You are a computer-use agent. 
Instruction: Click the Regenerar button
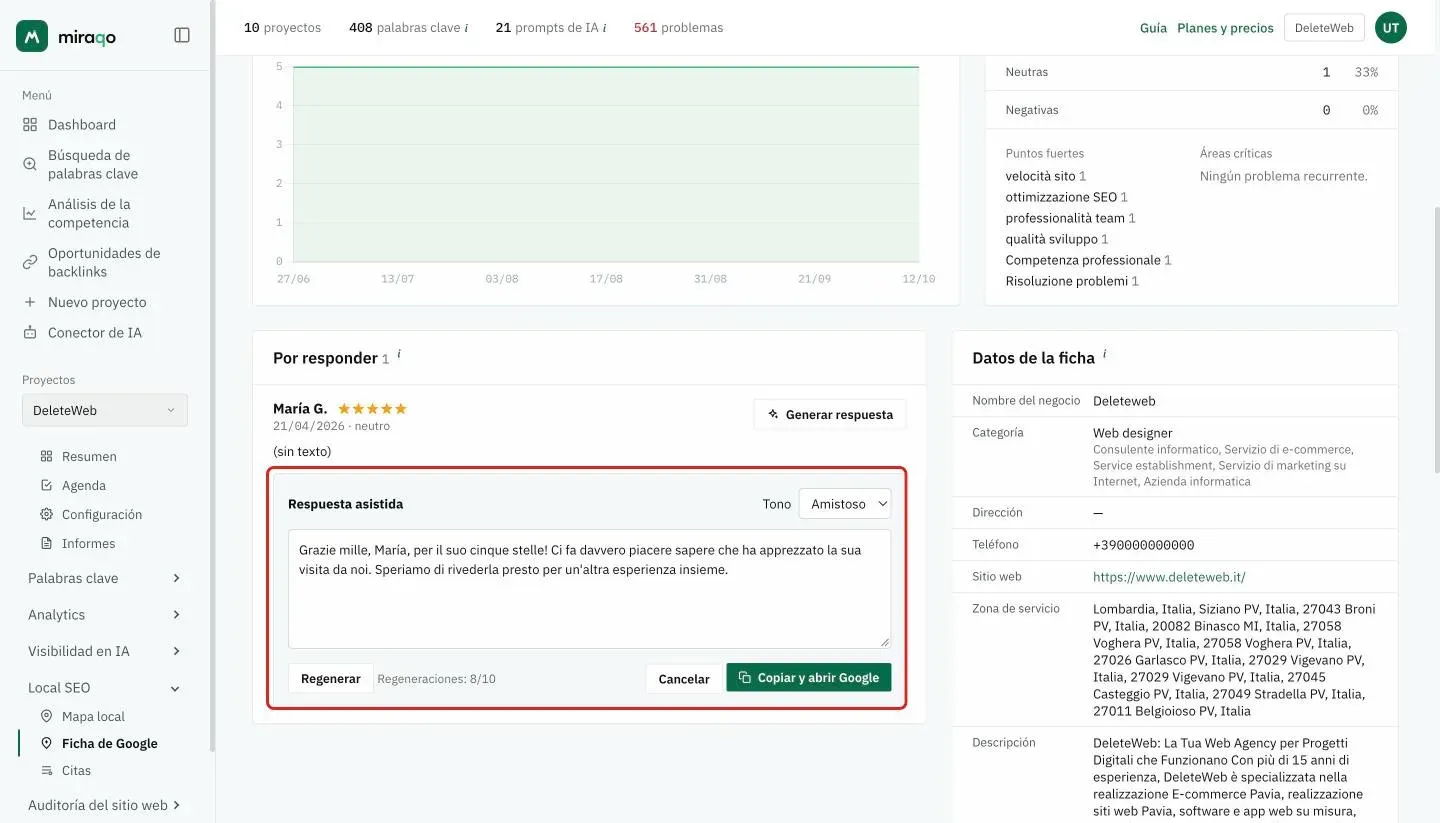pos(331,678)
